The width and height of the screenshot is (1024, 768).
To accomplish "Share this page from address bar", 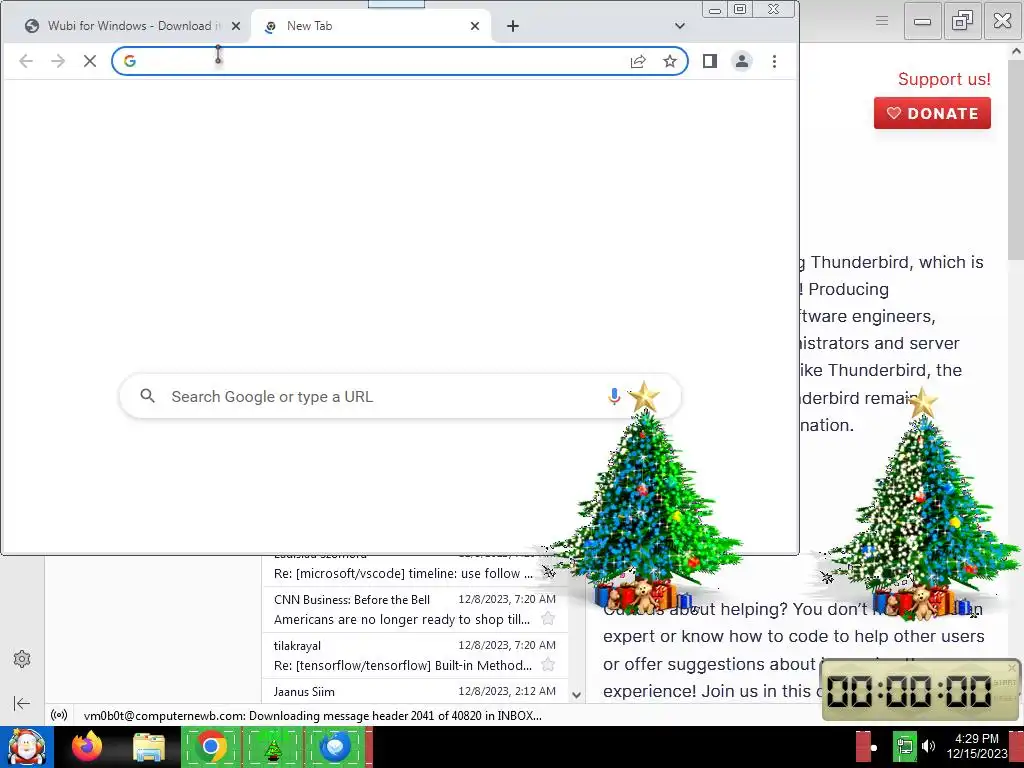I will 638,61.
